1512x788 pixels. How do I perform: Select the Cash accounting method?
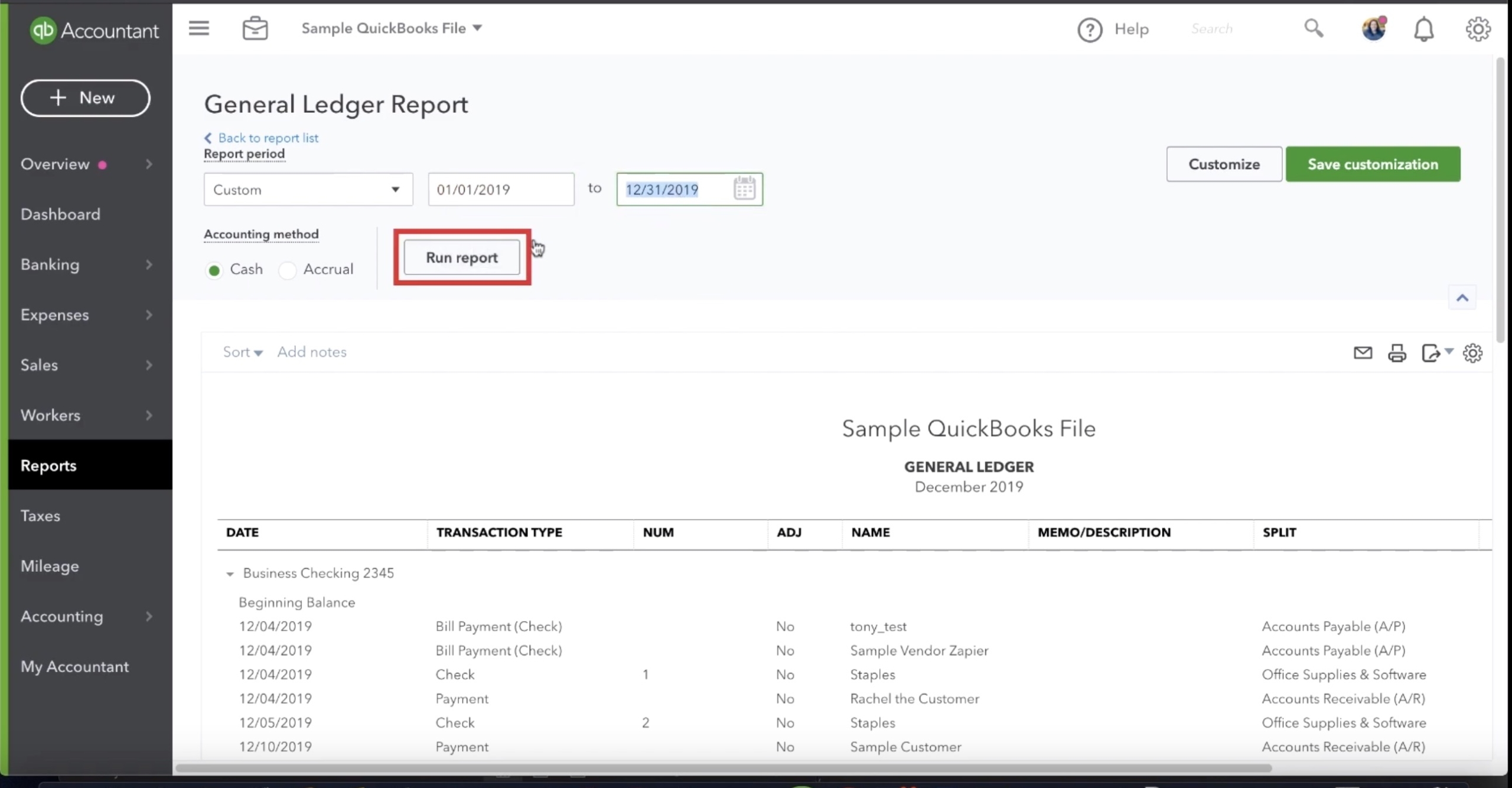pyautogui.click(x=214, y=271)
